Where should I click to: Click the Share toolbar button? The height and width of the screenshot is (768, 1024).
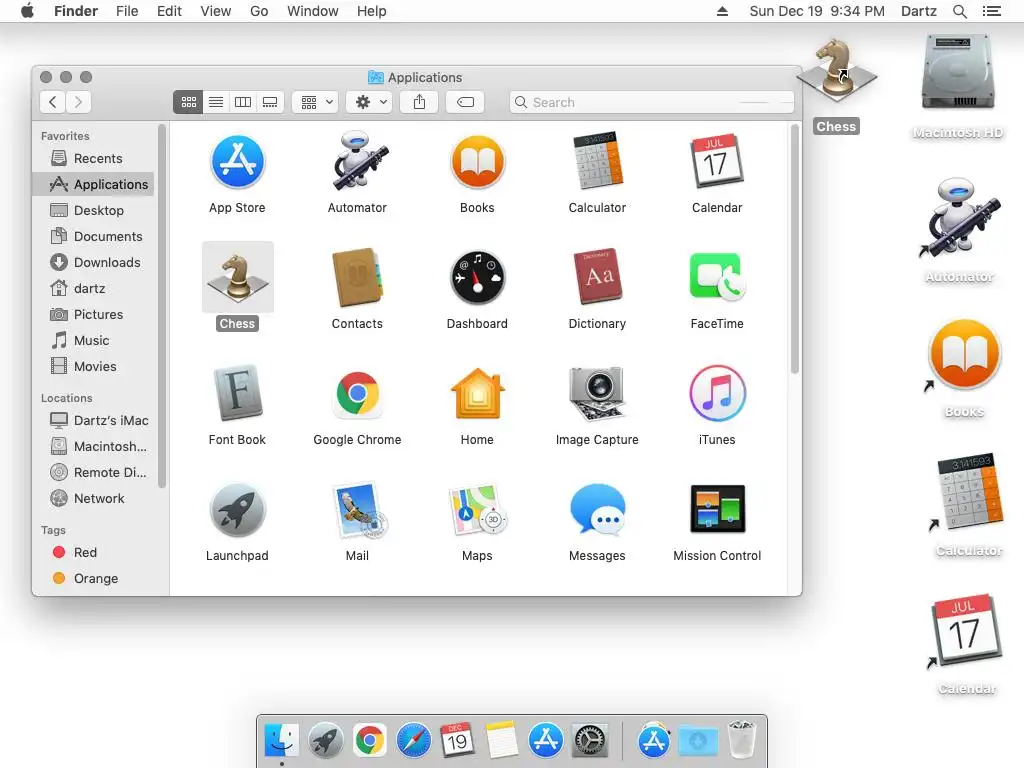point(419,102)
